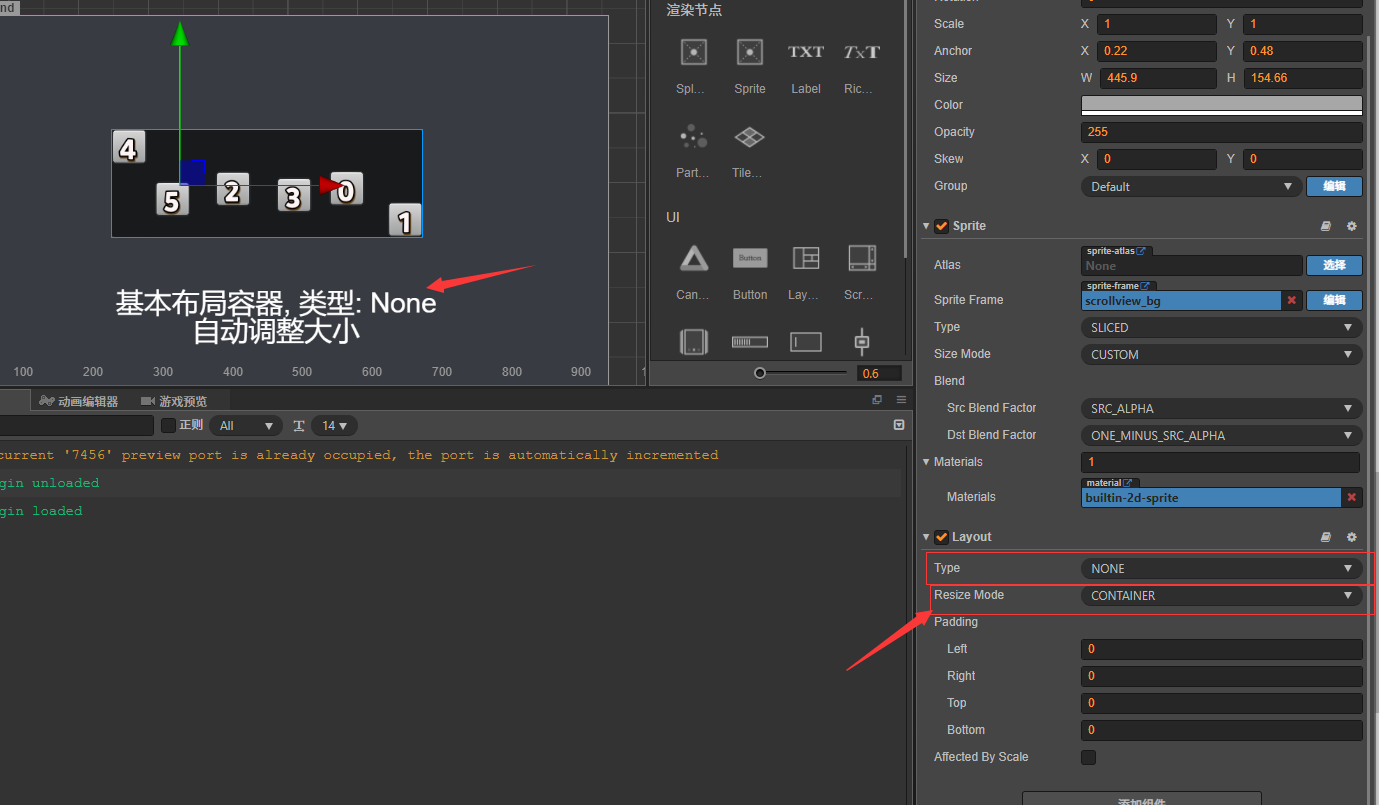This screenshot has width=1379, height=805.
Task: Click the sprite-frame link icon
Action: 1146,286
